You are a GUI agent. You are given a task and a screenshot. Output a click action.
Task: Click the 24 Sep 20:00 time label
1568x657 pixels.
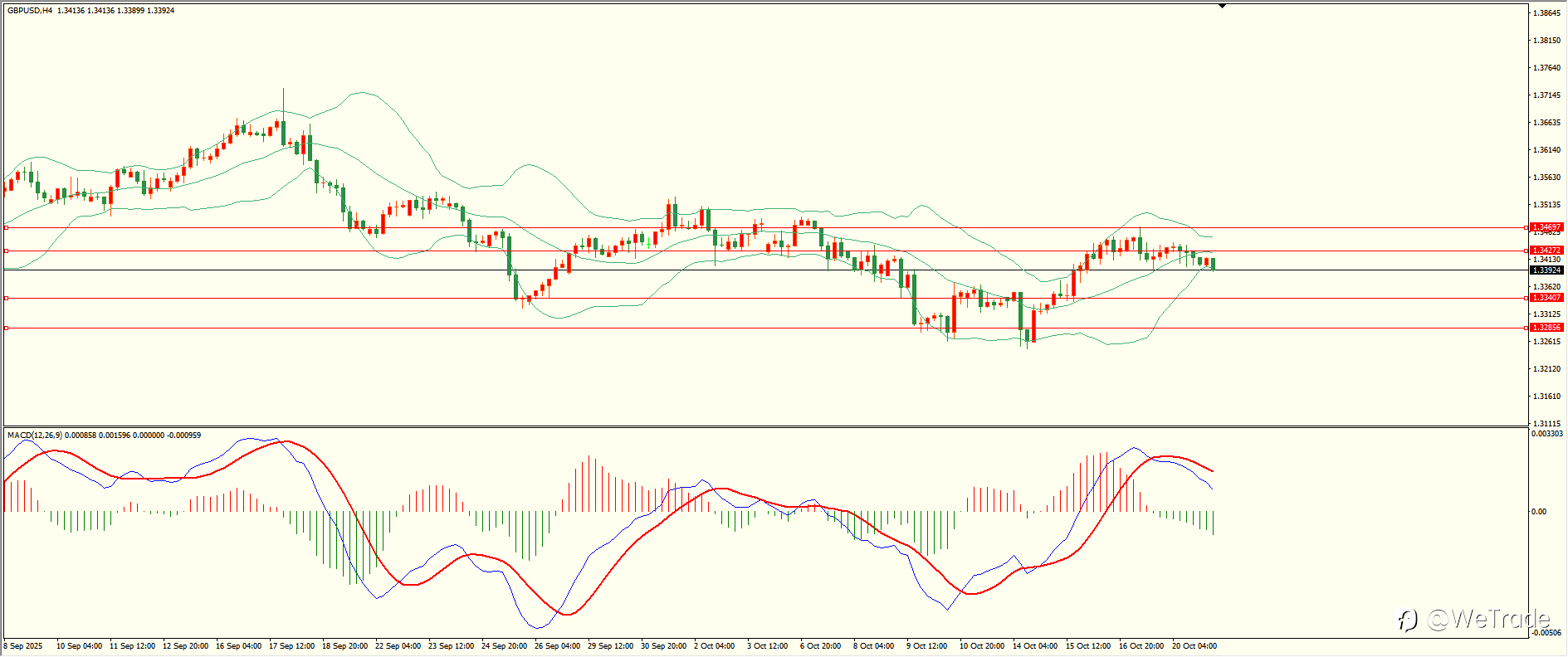click(x=504, y=646)
